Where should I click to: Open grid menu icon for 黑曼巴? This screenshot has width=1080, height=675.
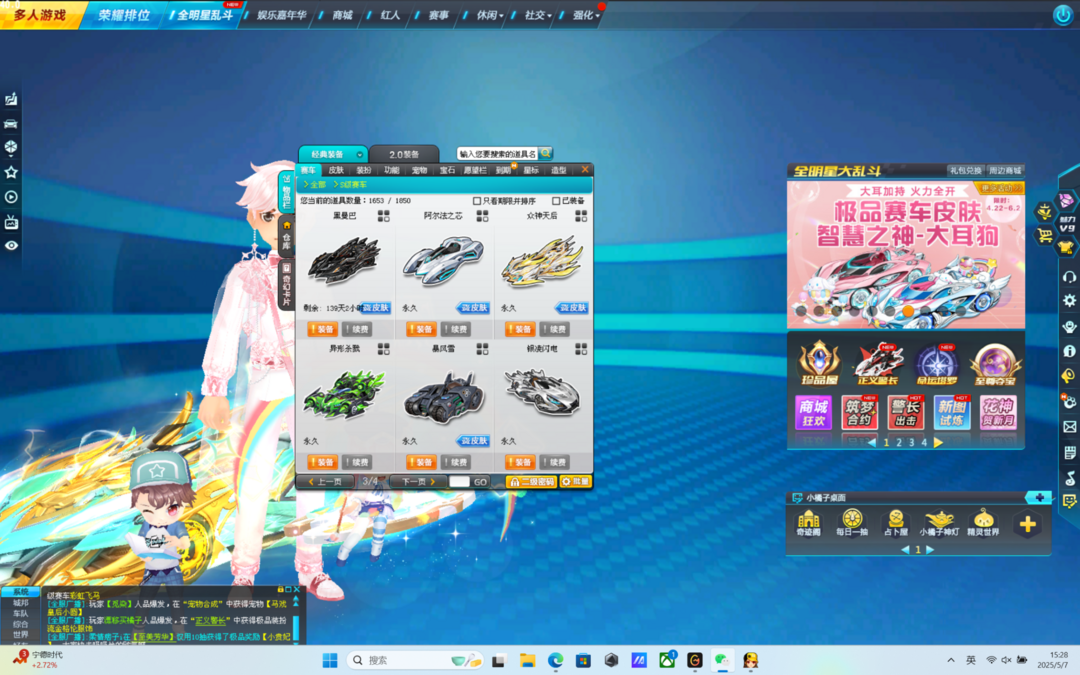pos(384,216)
